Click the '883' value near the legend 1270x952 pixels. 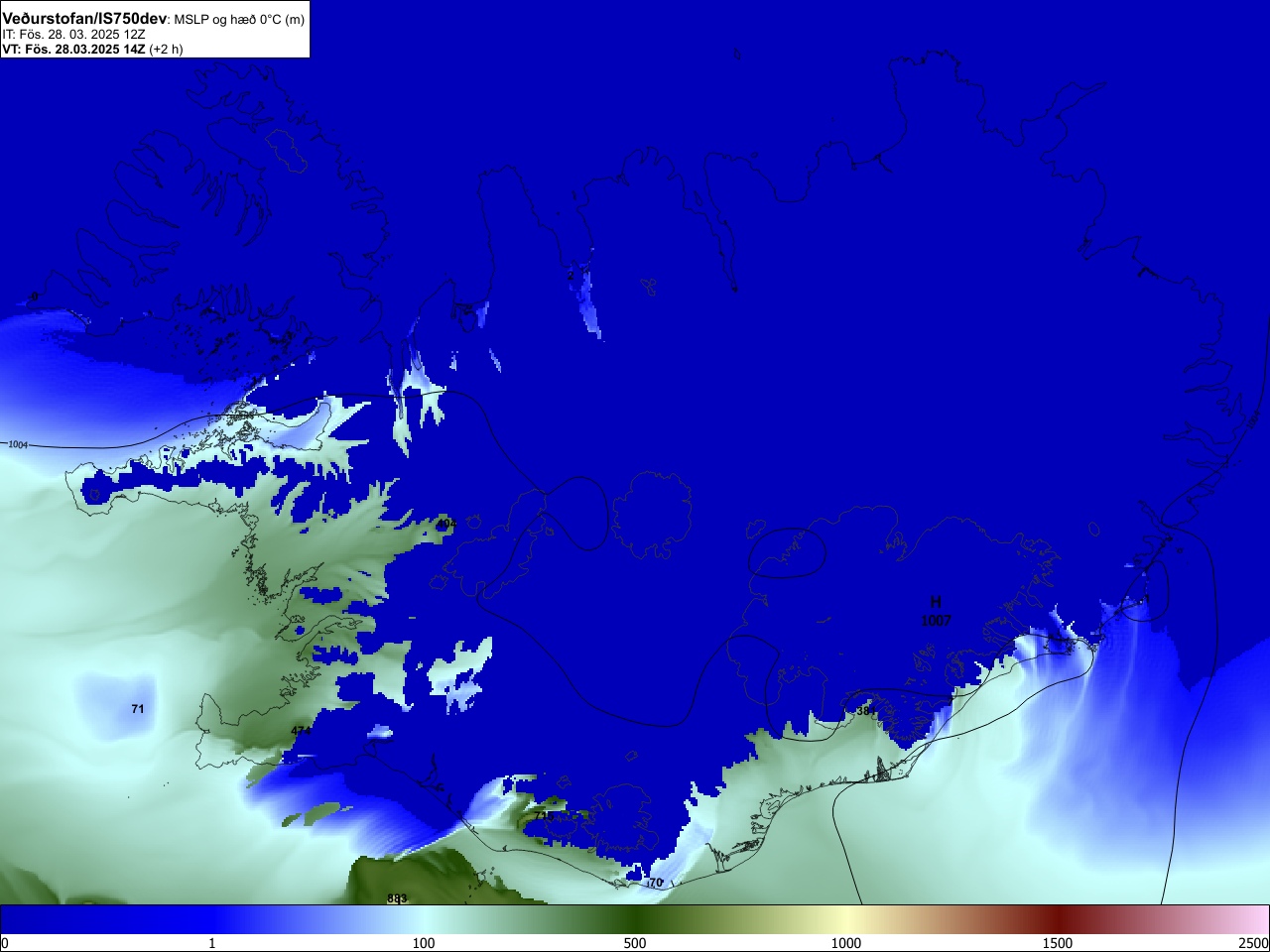(397, 899)
